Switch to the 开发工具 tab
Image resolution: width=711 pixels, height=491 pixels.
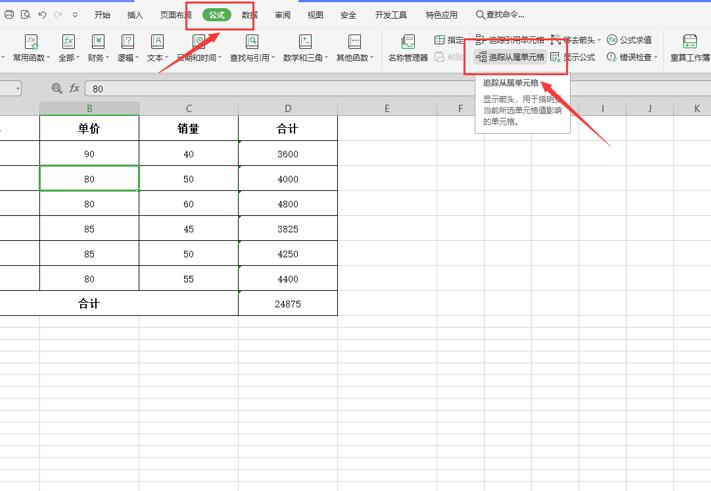[390, 15]
